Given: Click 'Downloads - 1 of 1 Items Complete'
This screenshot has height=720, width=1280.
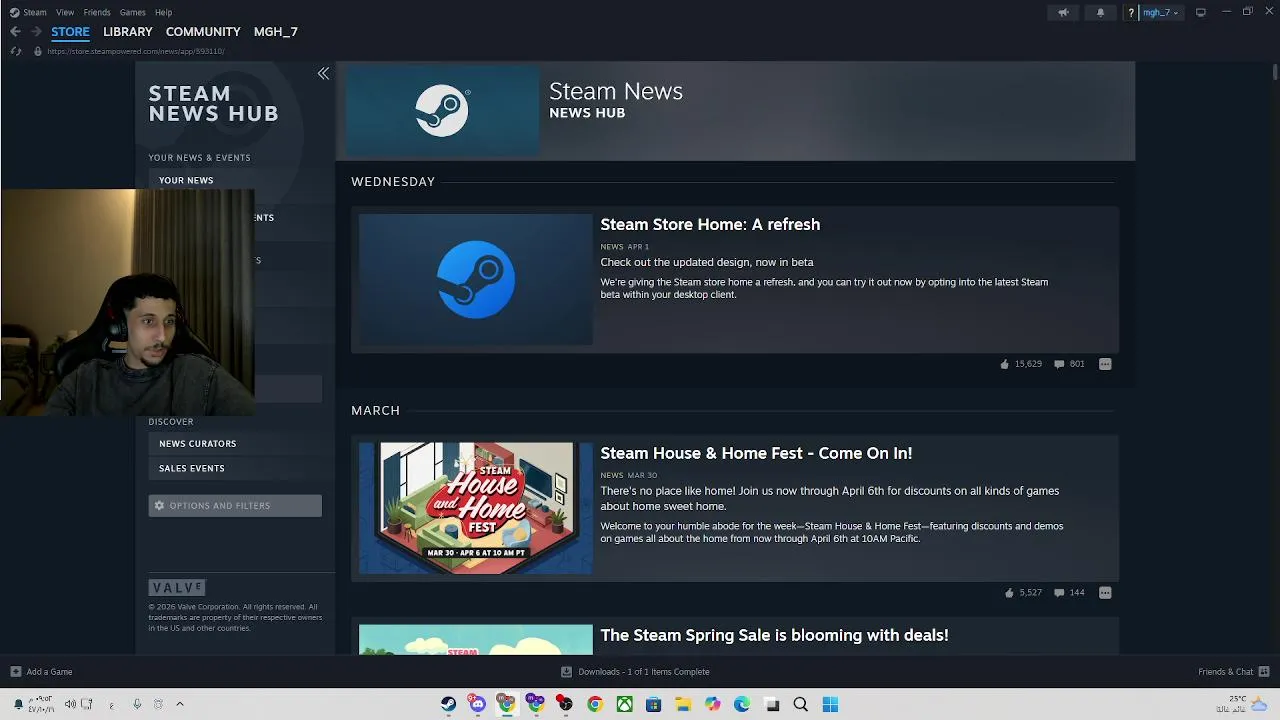Looking at the screenshot, I should click(x=643, y=672).
